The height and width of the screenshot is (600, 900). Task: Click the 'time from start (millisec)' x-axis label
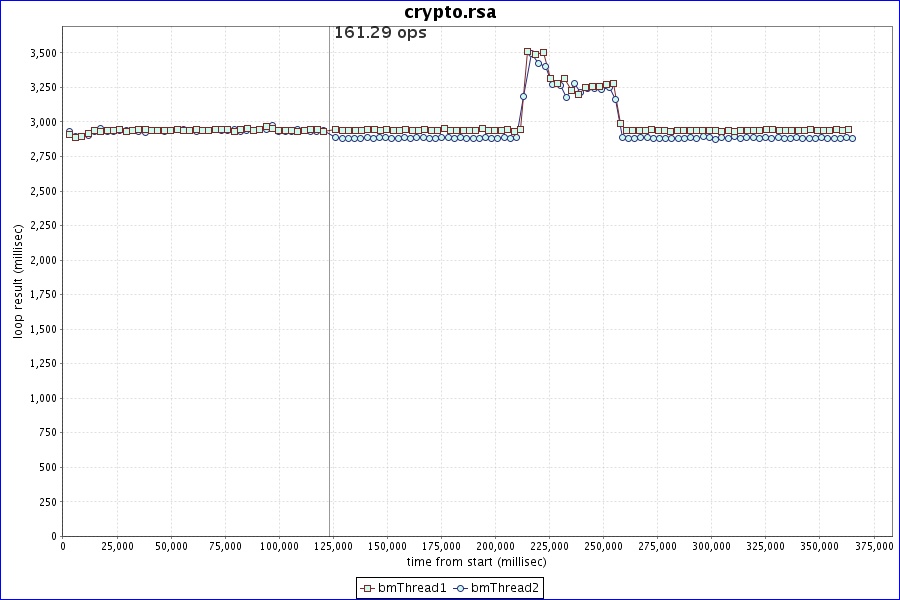pyautogui.click(x=477, y=562)
